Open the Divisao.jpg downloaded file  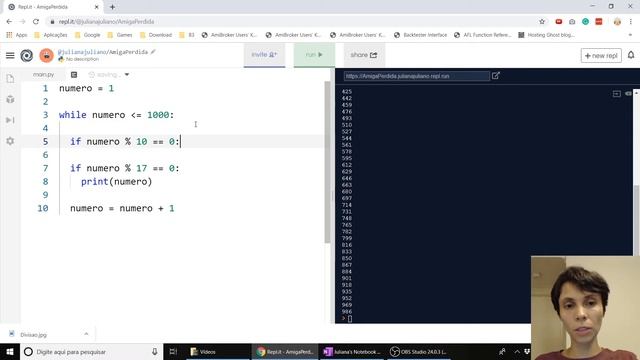pyautogui.click(x=33, y=335)
